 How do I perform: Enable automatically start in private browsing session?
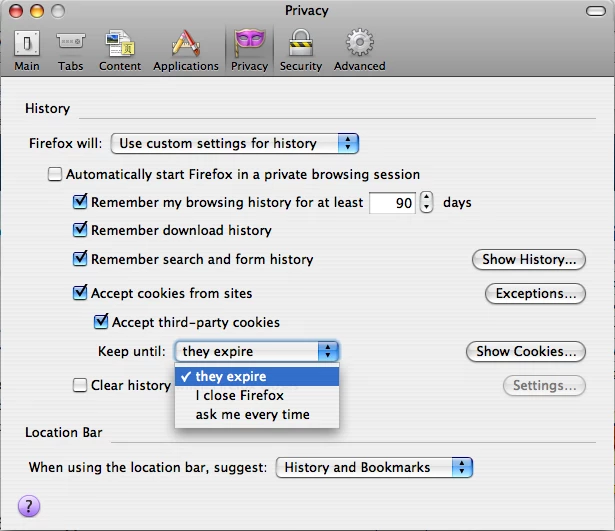pyautogui.click(x=55, y=174)
